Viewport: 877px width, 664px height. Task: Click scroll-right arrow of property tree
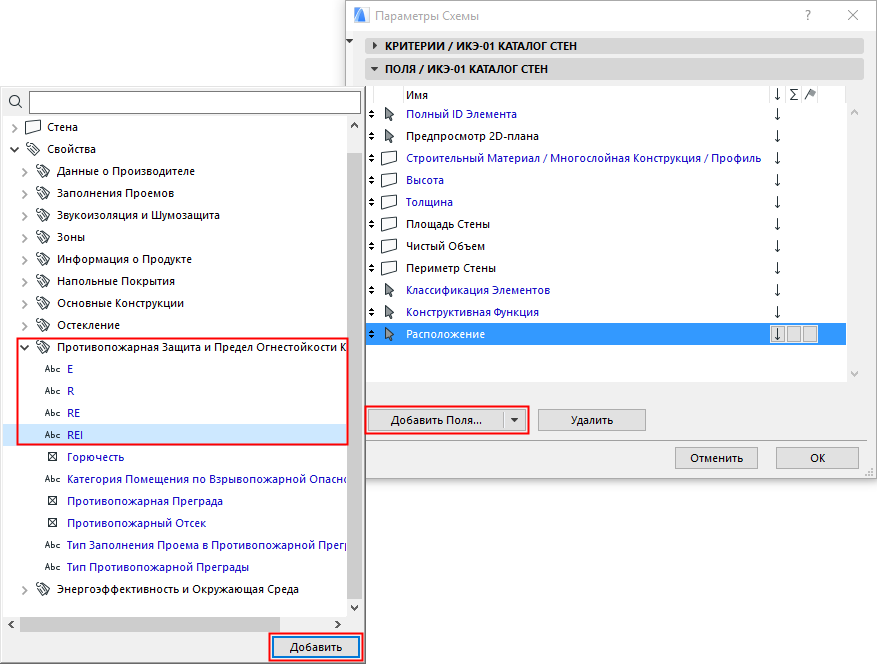pos(337,624)
